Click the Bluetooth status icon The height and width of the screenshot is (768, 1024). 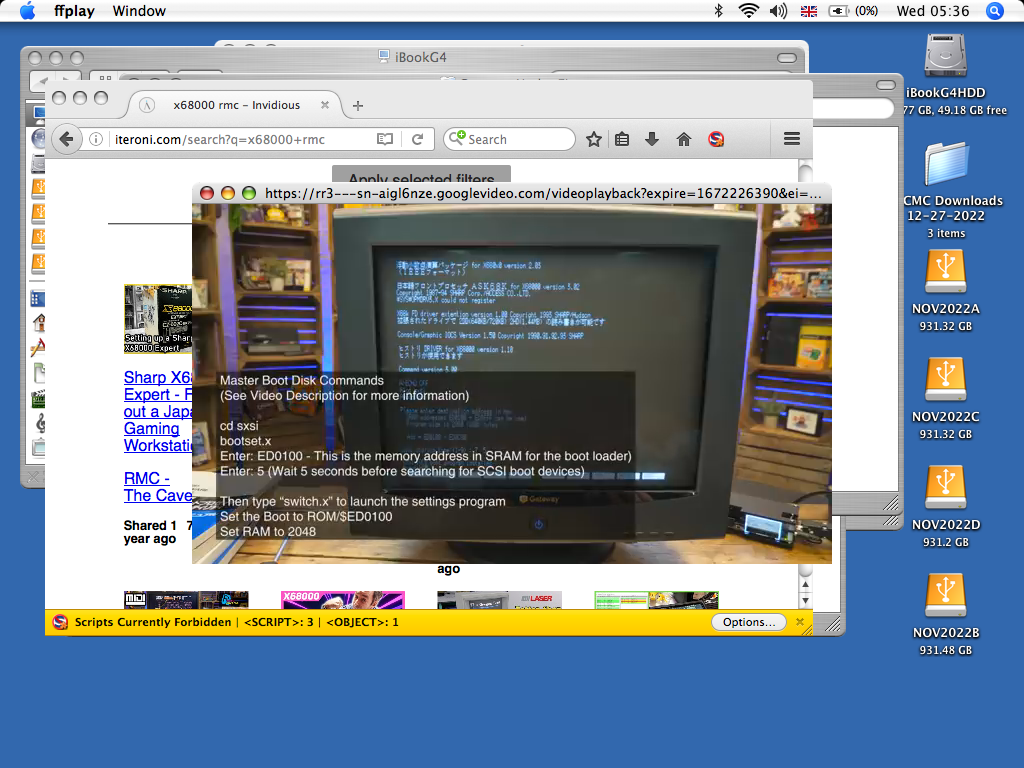coord(718,10)
